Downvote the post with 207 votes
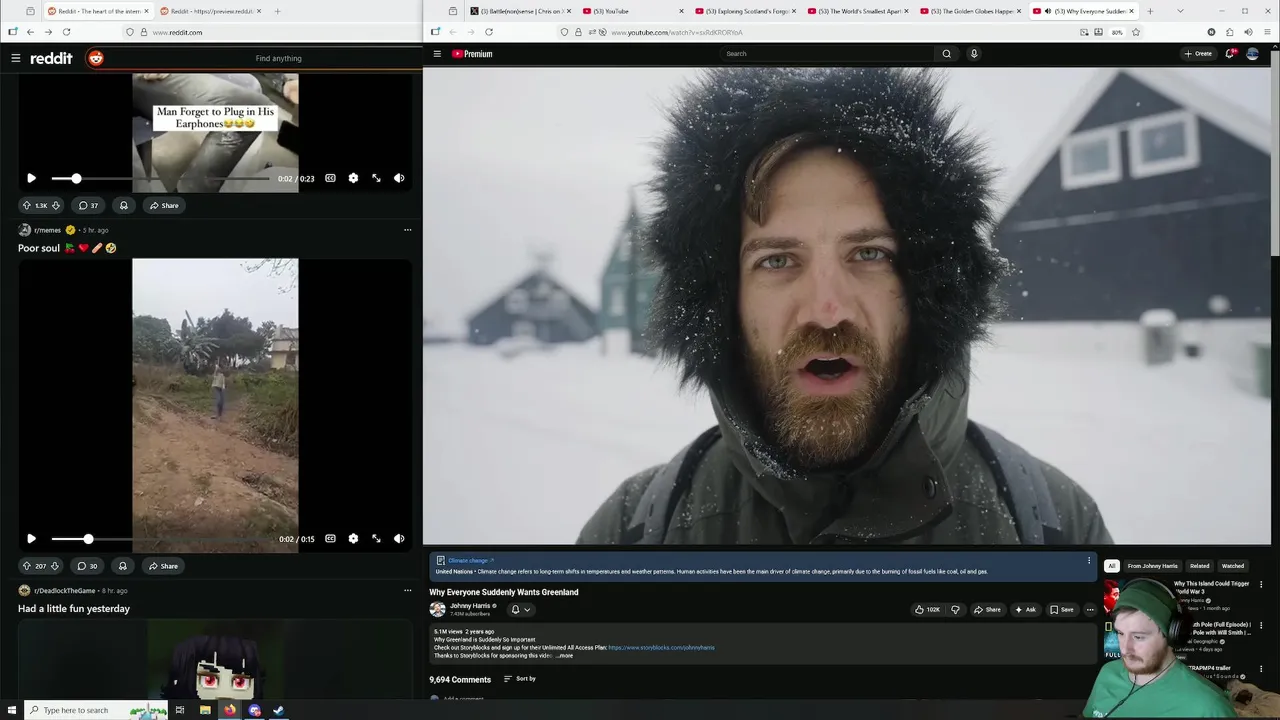This screenshot has width=1280, height=720. click(55, 566)
